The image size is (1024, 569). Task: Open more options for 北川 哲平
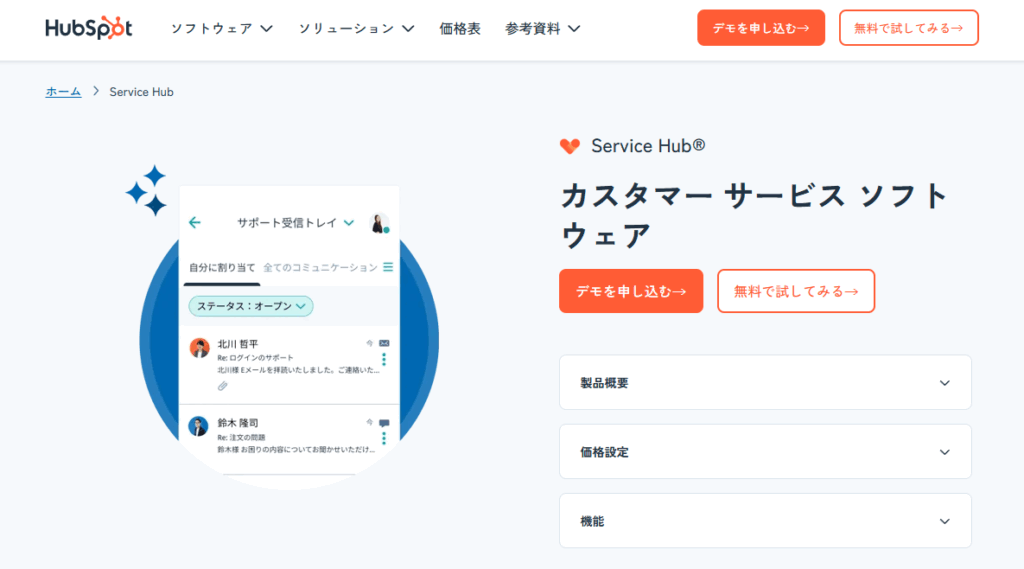coord(384,359)
